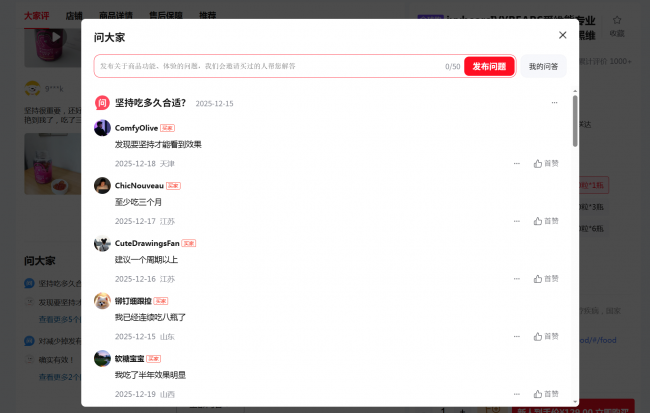
Task: Click the dialog's vertical scrollbar
Action: tap(574, 120)
